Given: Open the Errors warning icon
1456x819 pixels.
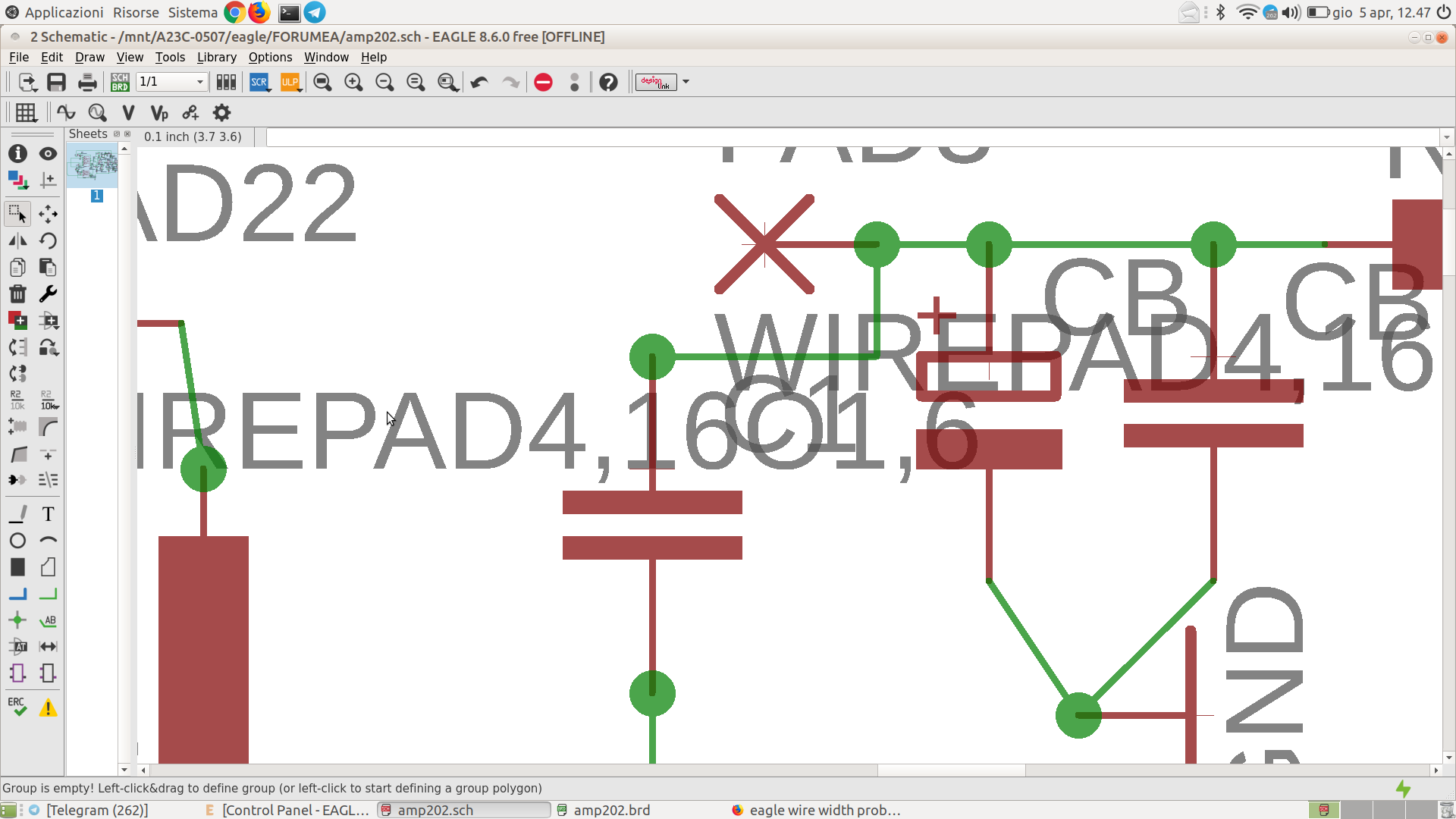Looking at the screenshot, I should point(48,708).
